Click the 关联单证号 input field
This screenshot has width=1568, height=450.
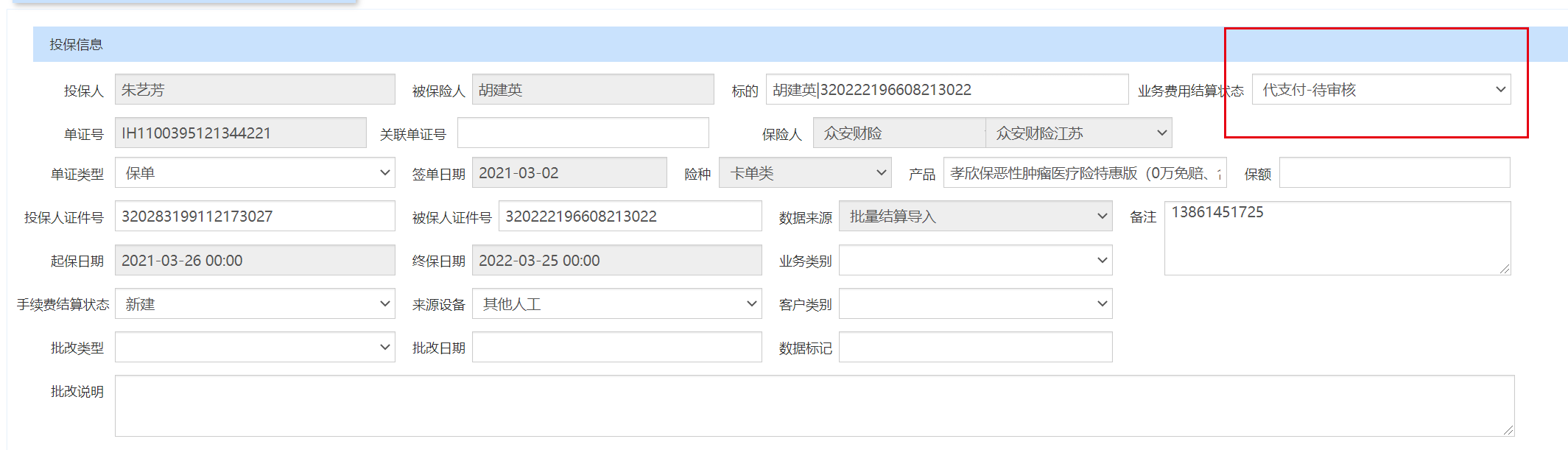point(583,133)
